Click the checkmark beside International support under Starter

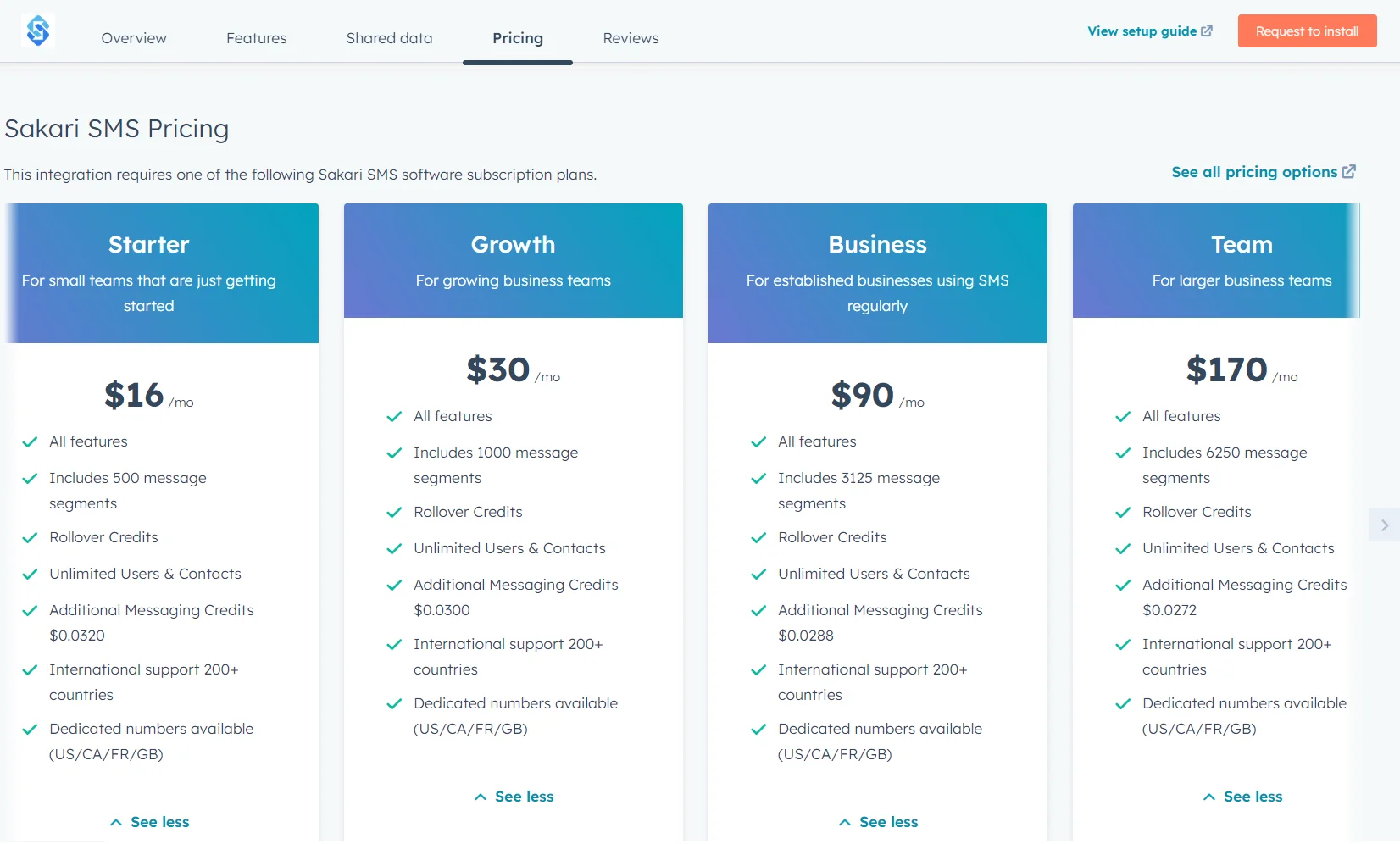coord(31,669)
